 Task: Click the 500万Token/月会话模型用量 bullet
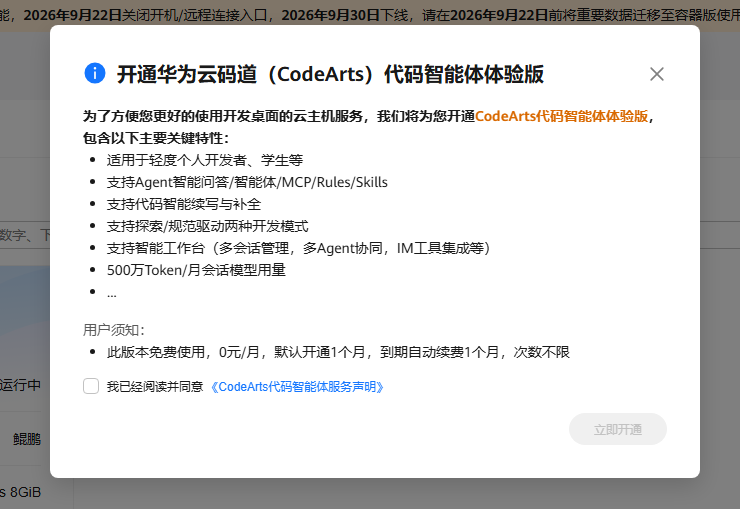coord(196,270)
